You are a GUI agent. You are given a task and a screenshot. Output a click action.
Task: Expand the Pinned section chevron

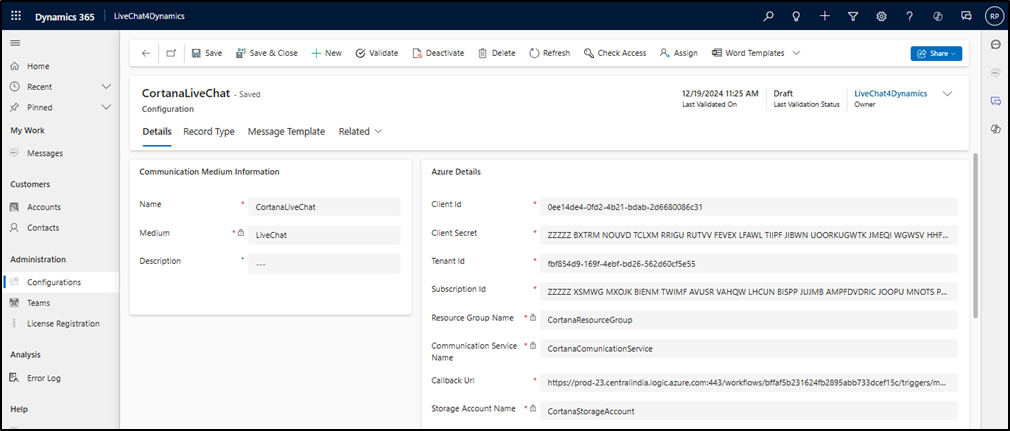click(x=106, y=107)
